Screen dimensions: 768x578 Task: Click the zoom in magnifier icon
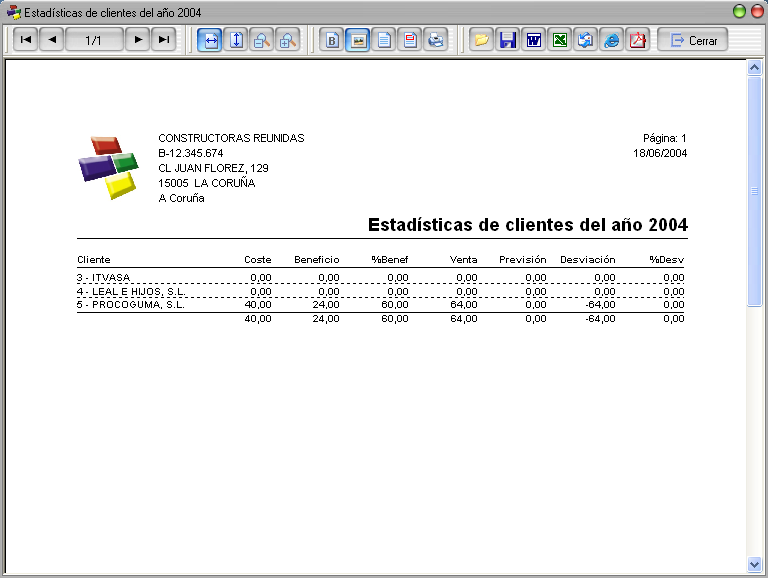click(x=288, y=40)
